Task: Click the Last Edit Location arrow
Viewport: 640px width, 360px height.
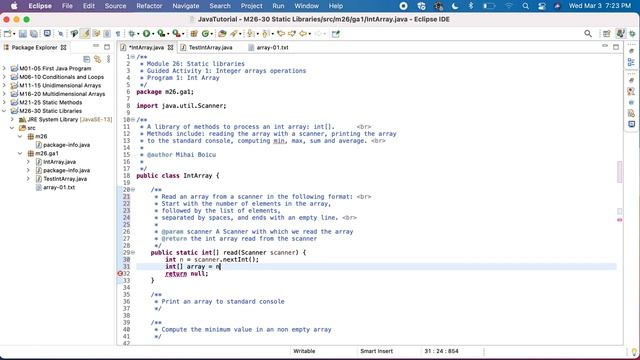Action: tap(281, 34)
